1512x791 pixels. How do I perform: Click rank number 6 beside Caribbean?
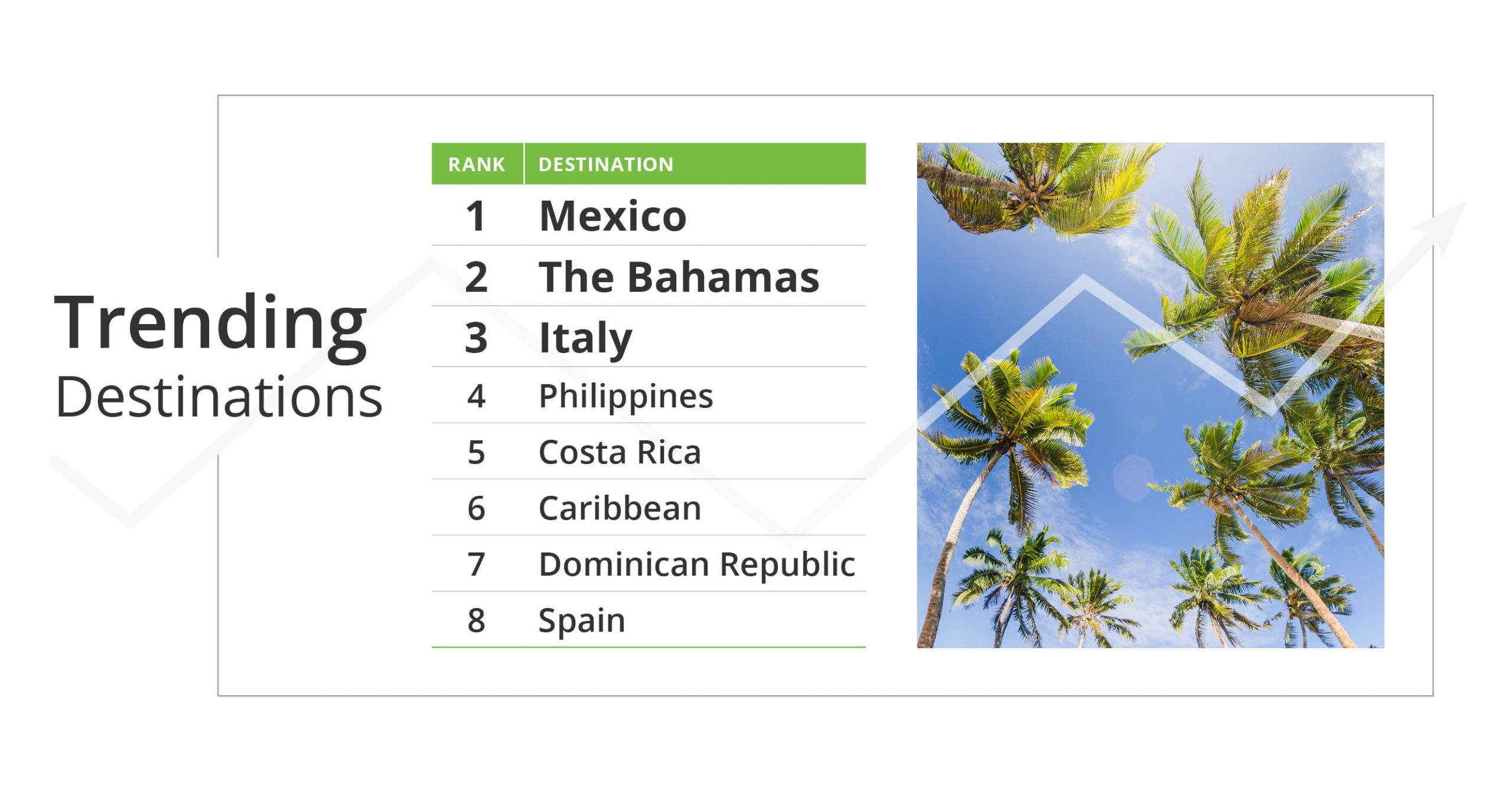pyautogui.click(x=476, y=508)
